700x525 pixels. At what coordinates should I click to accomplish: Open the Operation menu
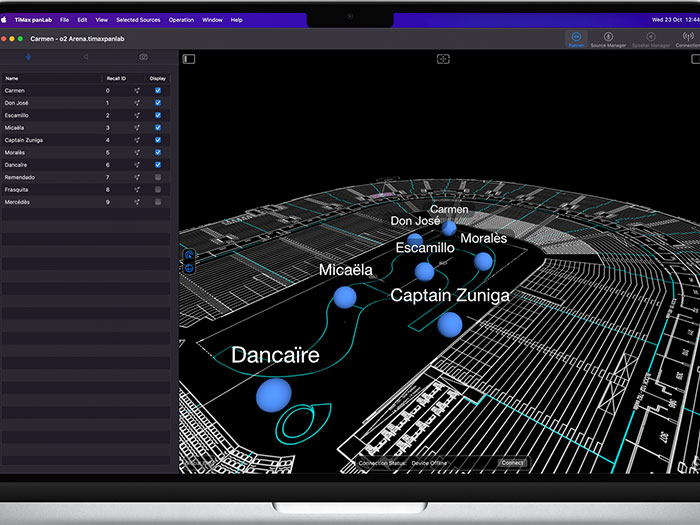[x=181, y=20]
